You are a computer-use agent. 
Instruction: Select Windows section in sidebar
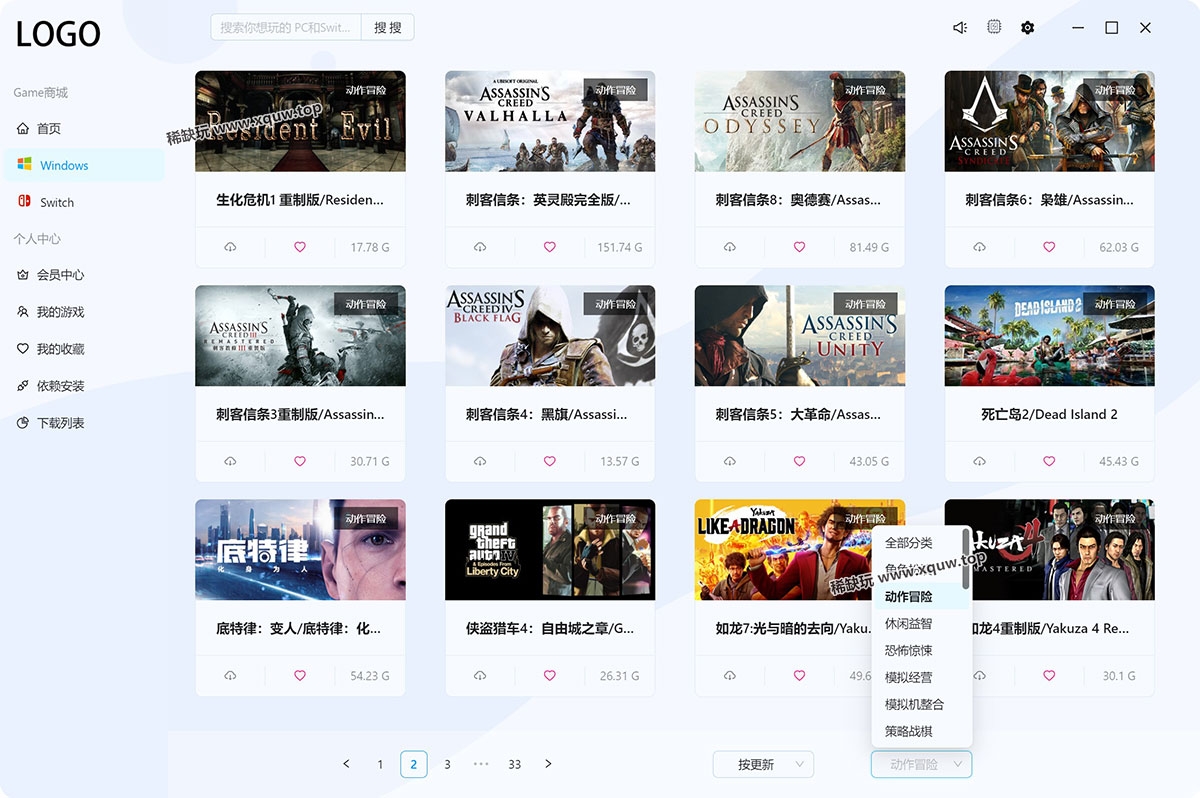[82, 165]
